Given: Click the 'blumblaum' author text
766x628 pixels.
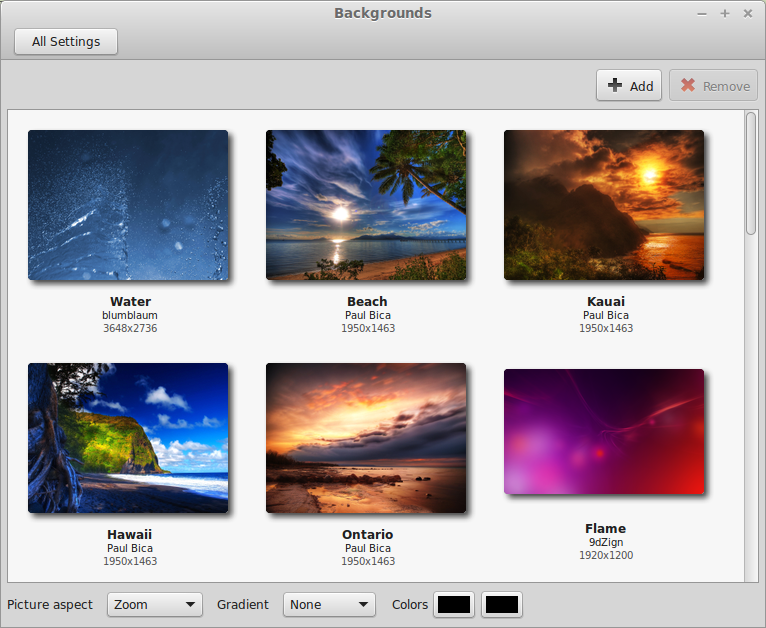Looking at the screenshot, I should [130, 315].
